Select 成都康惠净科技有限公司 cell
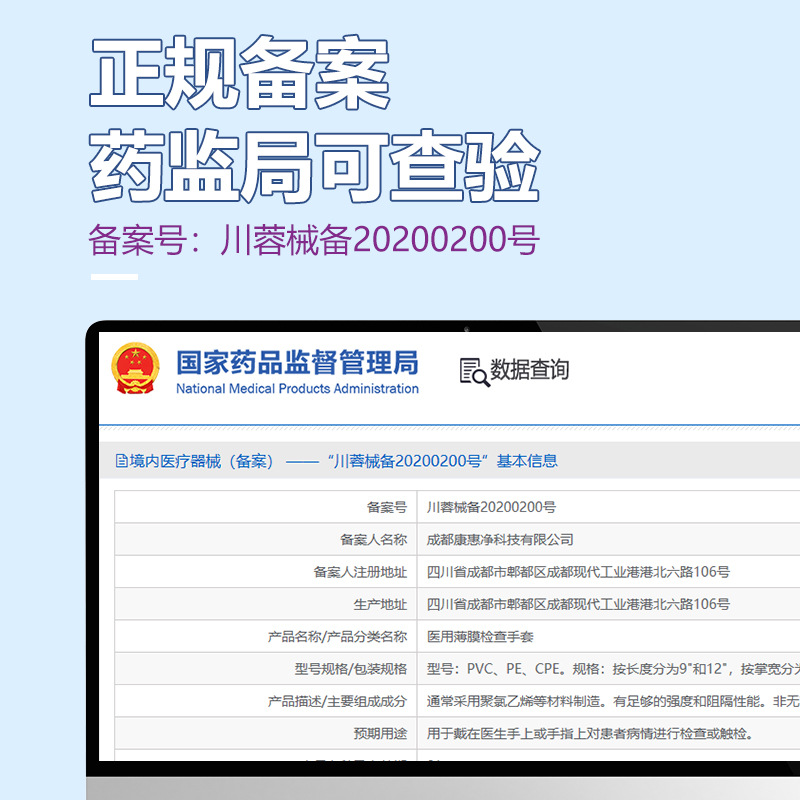This screenshot has height=800, width=800. coord(500,540)
